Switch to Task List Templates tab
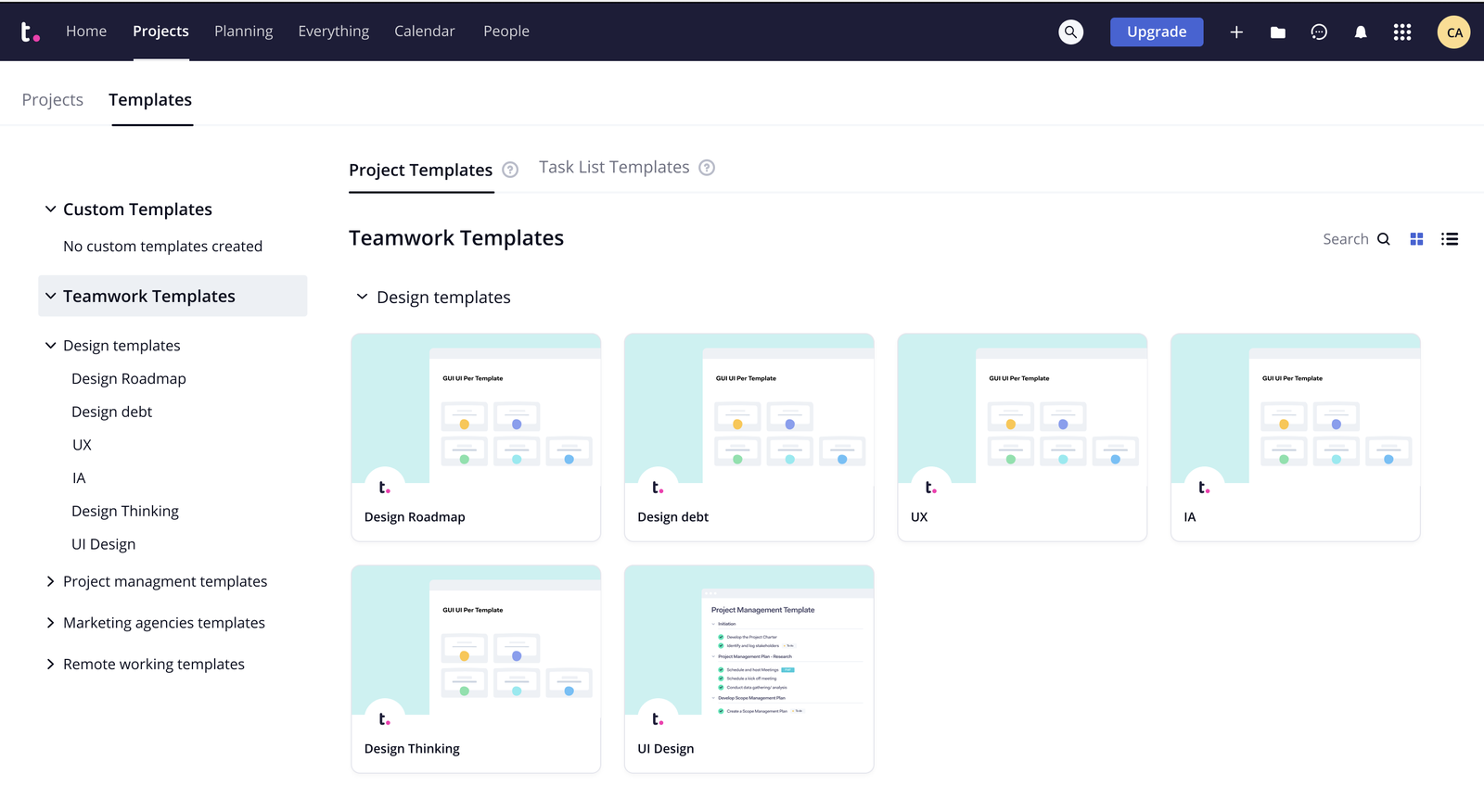This screenshot has height=812, width=1484. tap(614, 168)
